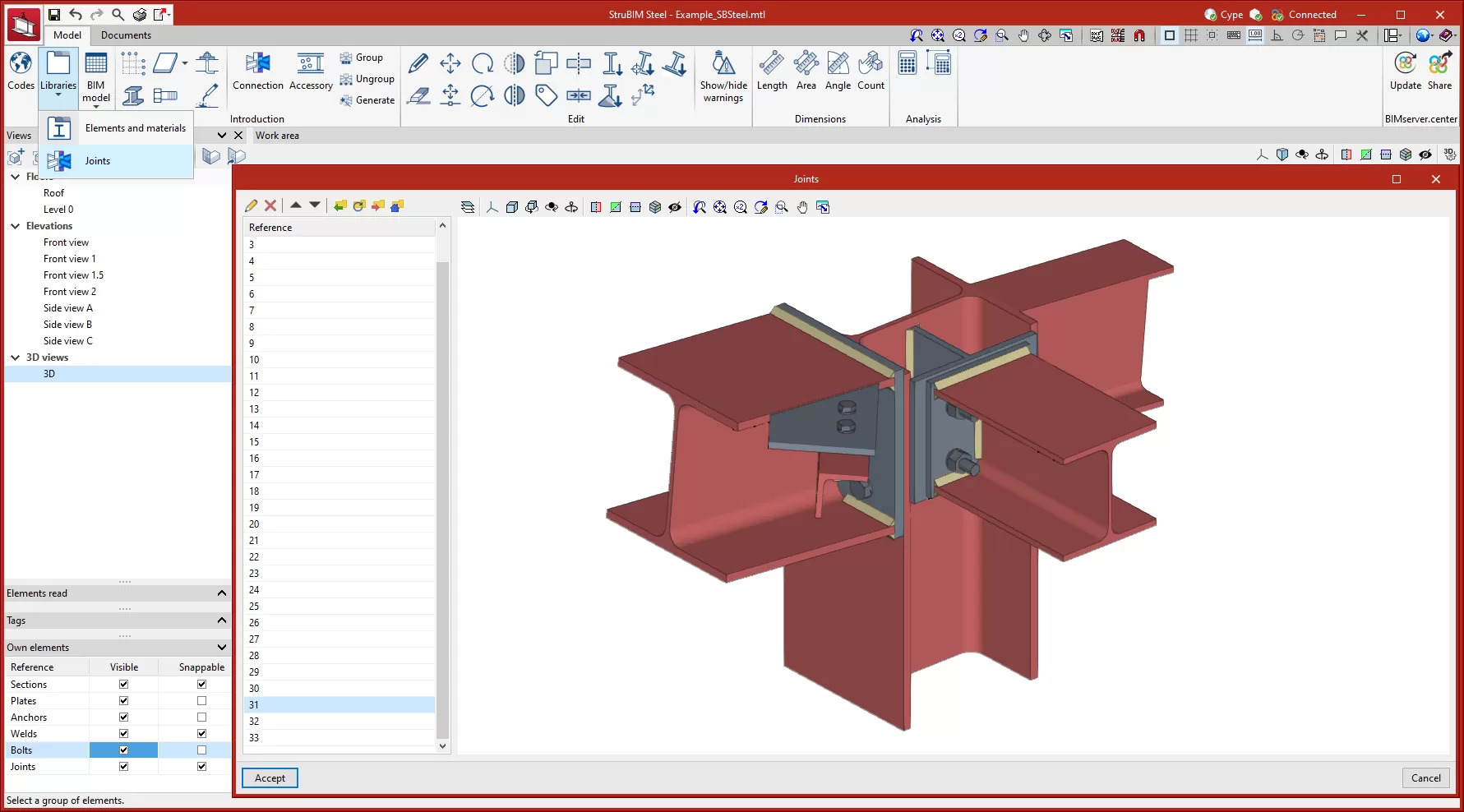
Task: Toggle the Bolts snappable checkbox
Action: (201, 750)
